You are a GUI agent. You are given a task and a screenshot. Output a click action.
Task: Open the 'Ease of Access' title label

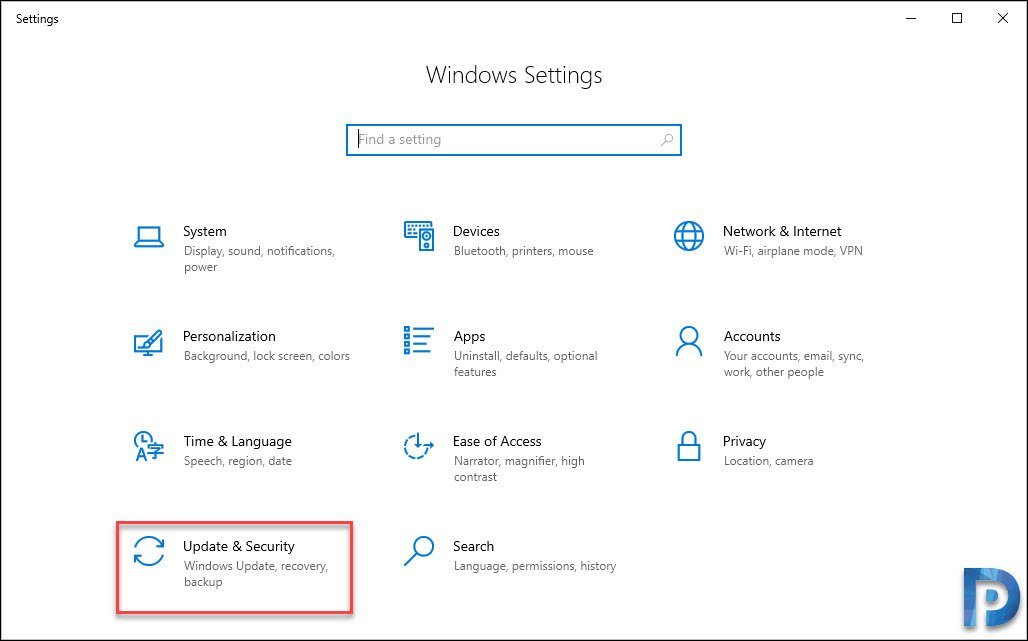497,442
